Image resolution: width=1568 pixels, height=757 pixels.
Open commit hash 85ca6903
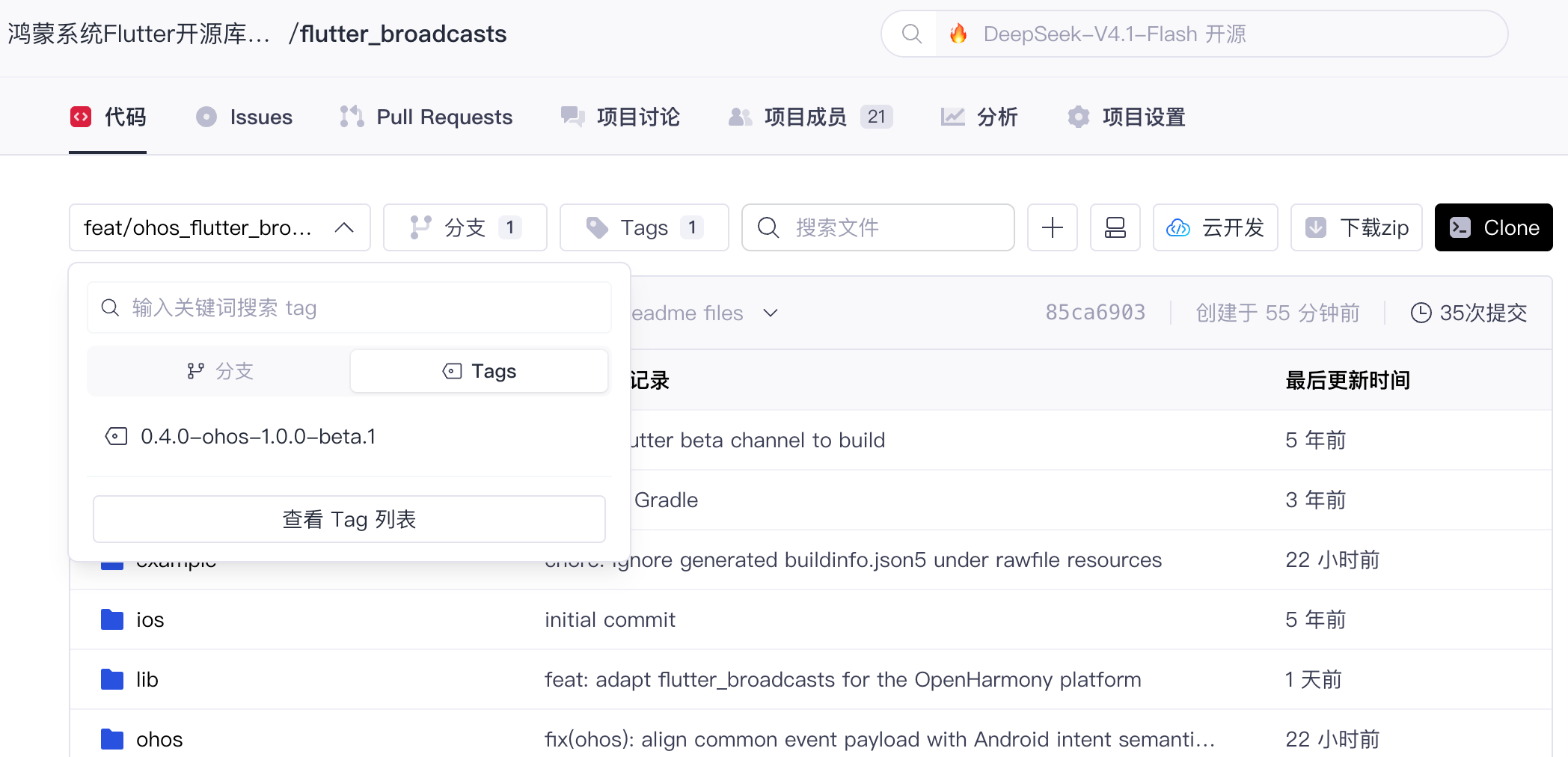point(1095,313)
